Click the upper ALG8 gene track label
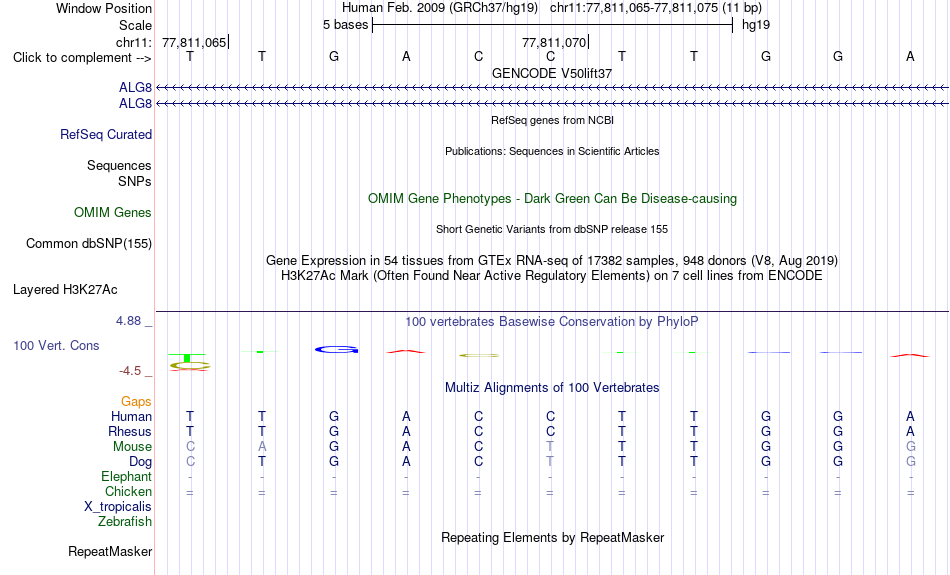 (x=135, y=88)
